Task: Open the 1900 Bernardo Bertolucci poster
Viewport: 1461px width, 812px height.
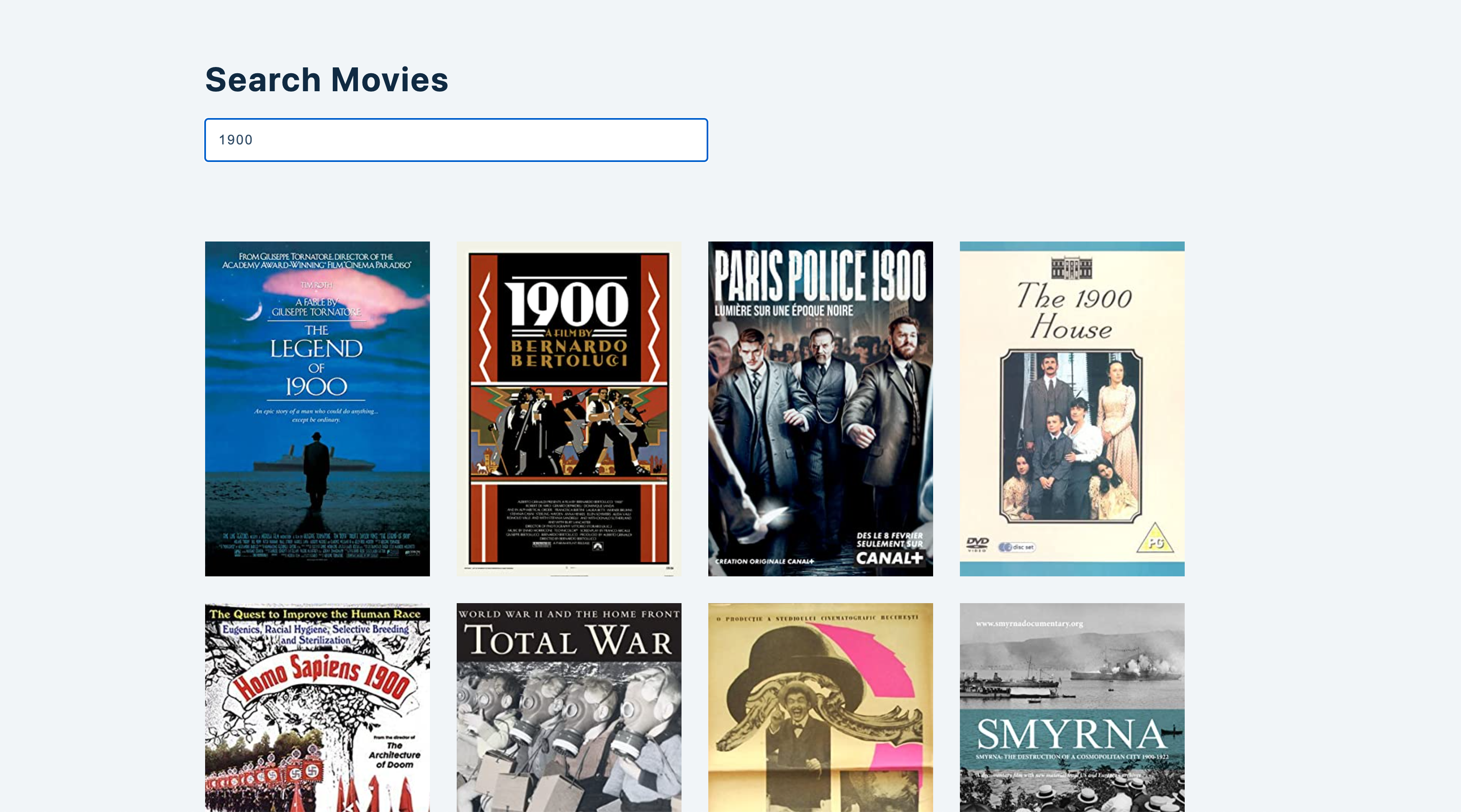Action: 569,409
